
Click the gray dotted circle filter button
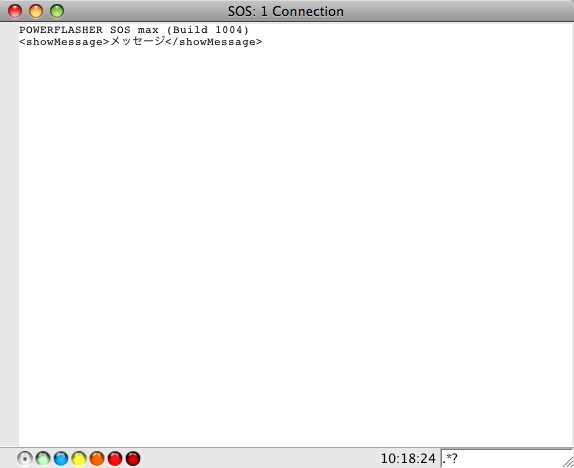(x=25, y=458)
